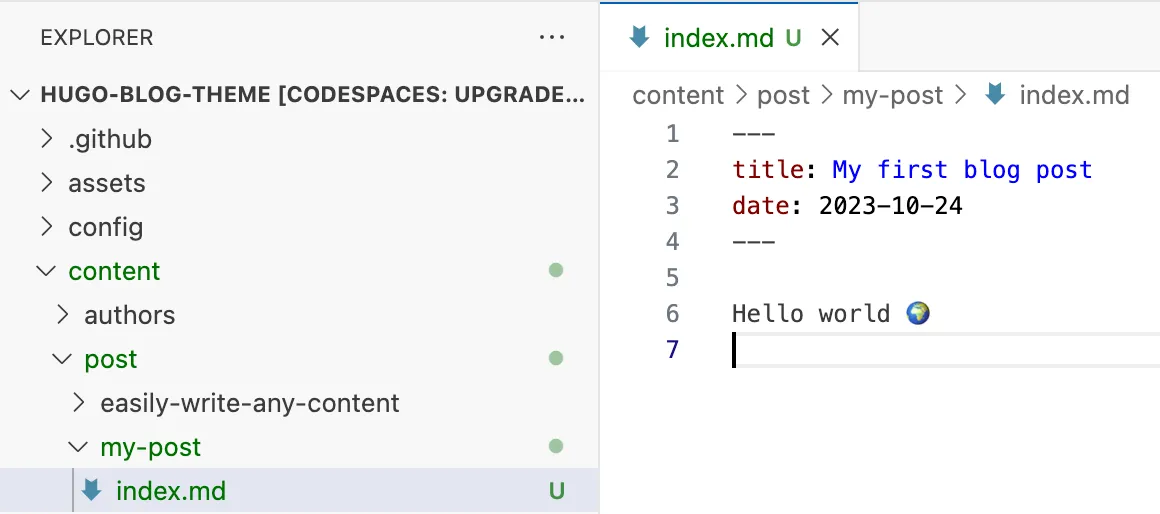Click markdown icon in breadcrumb path
The width and height of the screenshot is (1160, 514).
pyautogui.click(x=995, y=95)
